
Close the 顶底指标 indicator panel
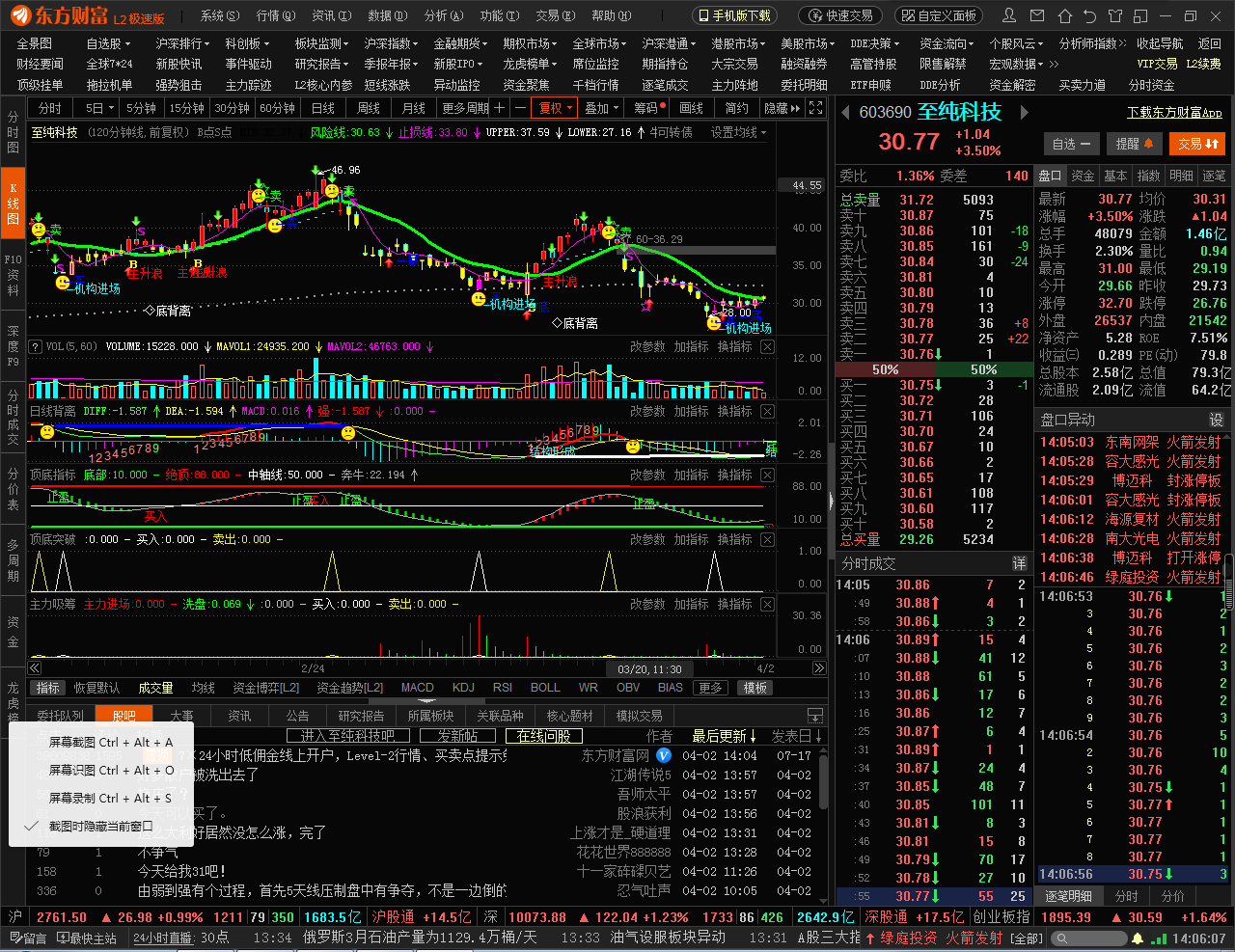[x=767, y=475]
